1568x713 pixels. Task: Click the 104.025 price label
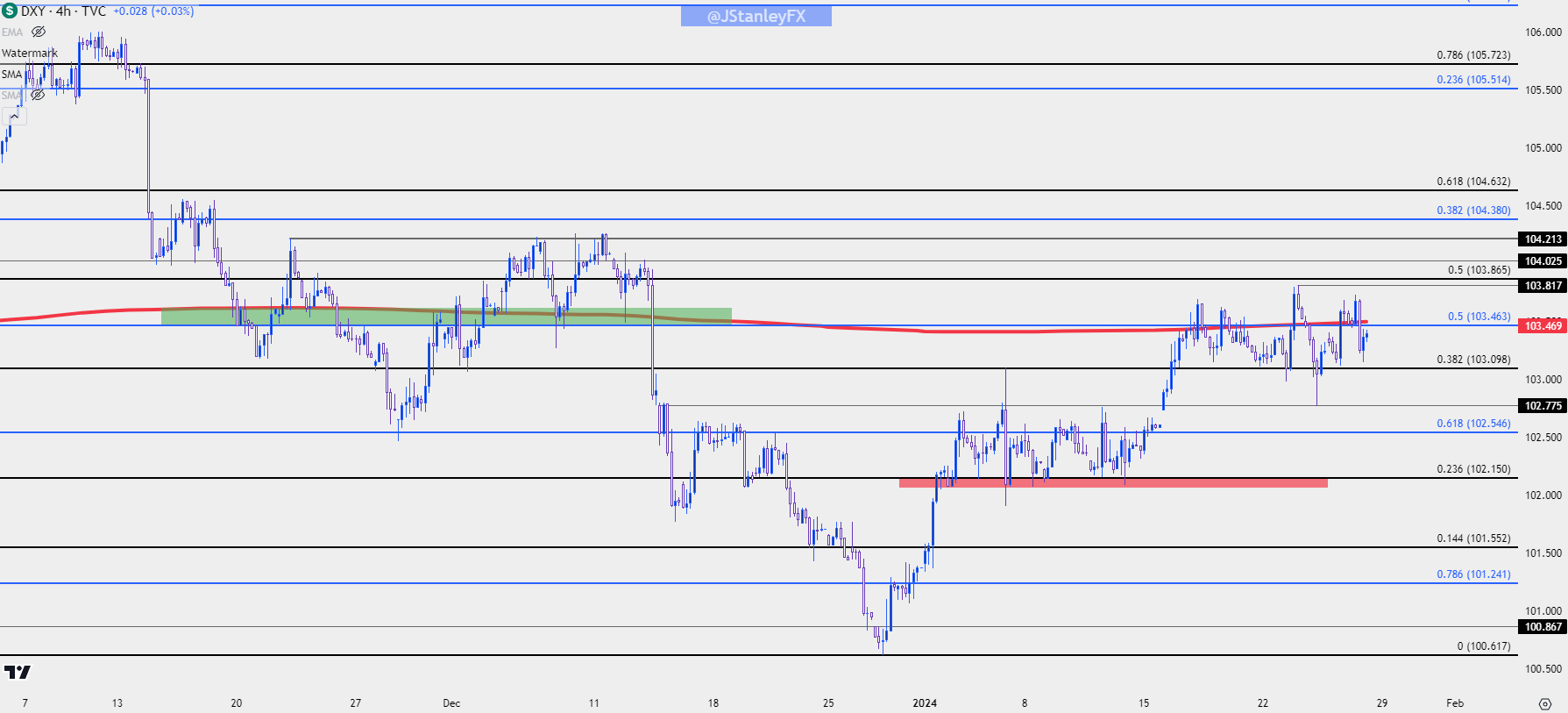[1543, 260]
